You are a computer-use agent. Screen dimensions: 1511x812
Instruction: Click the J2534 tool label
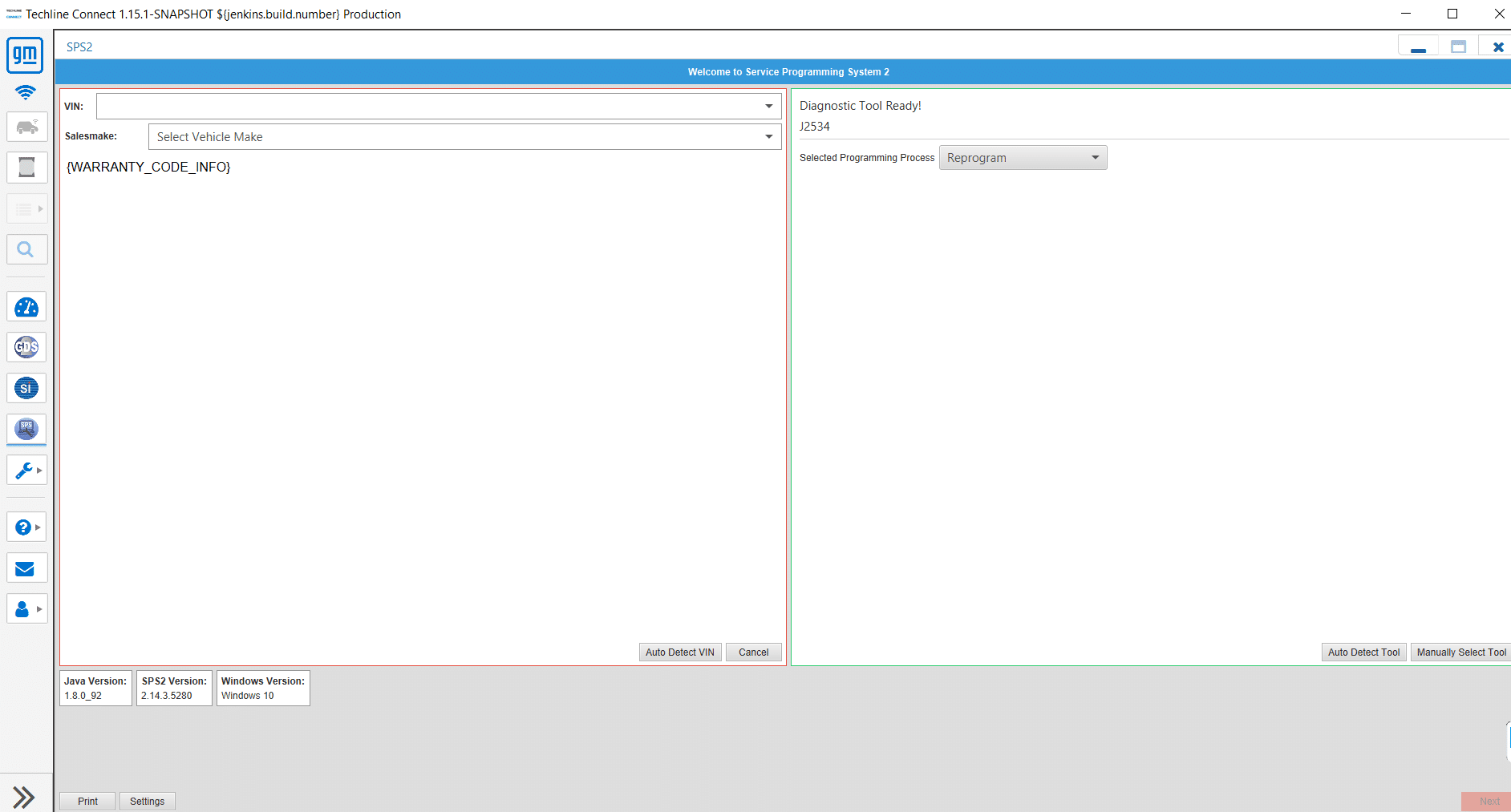coord(815,127)
